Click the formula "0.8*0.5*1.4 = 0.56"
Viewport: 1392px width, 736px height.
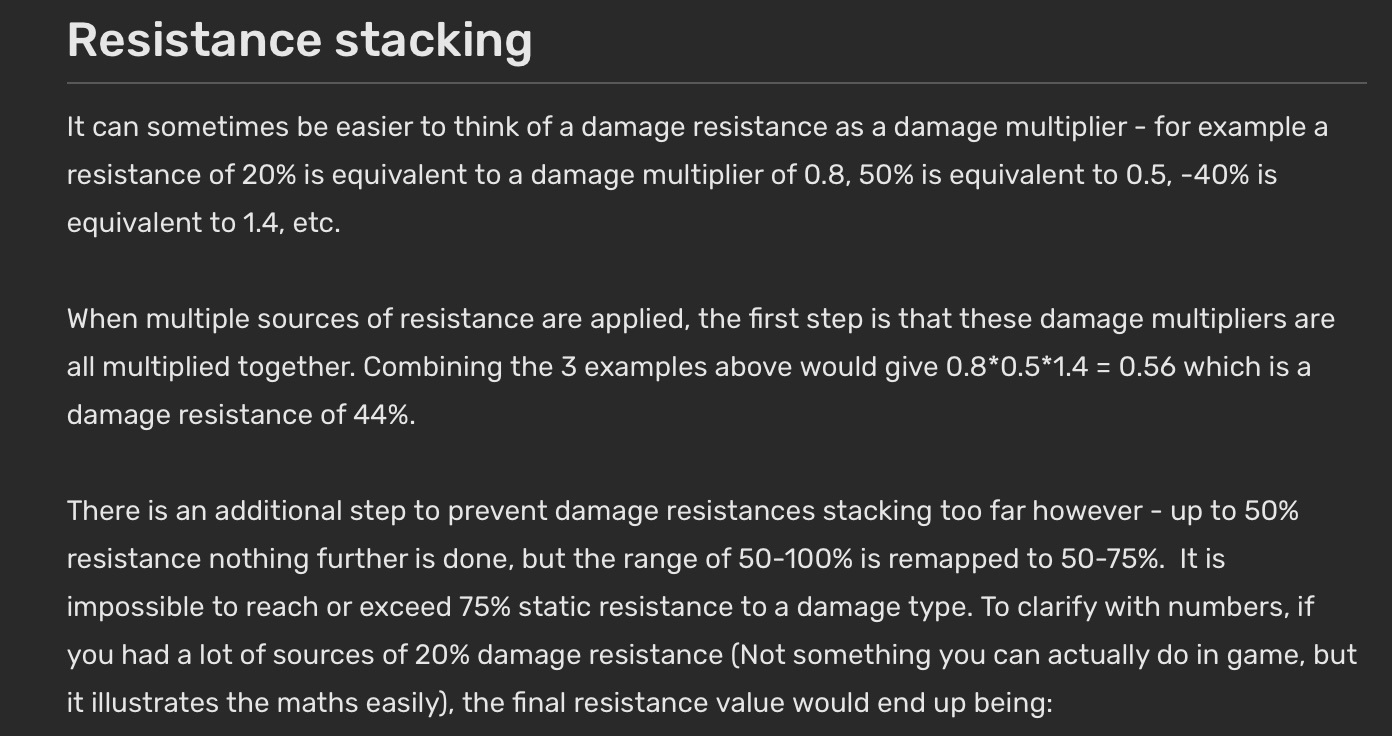click(x=1060, y=367)
